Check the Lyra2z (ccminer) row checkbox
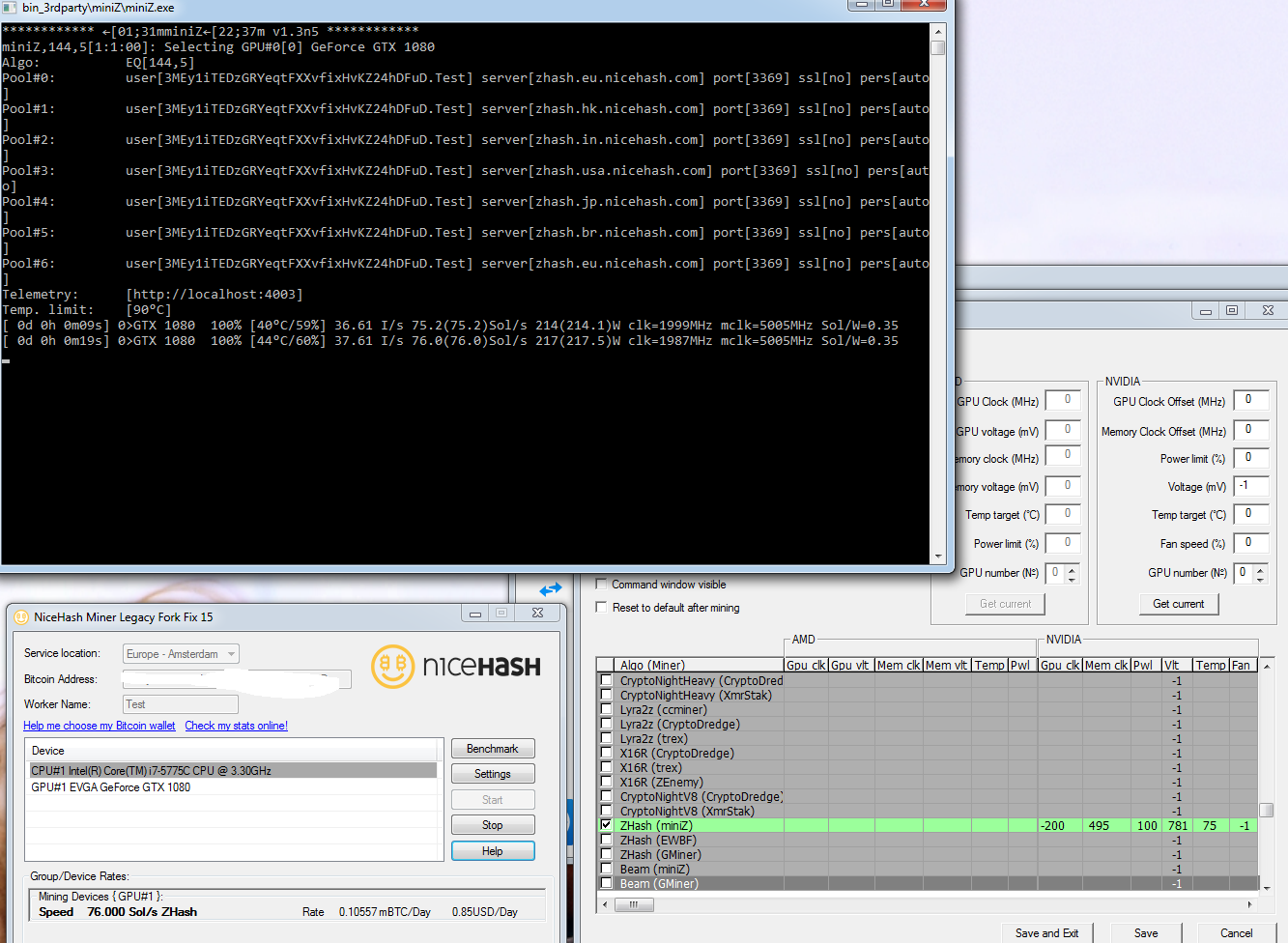 [606, 709]
